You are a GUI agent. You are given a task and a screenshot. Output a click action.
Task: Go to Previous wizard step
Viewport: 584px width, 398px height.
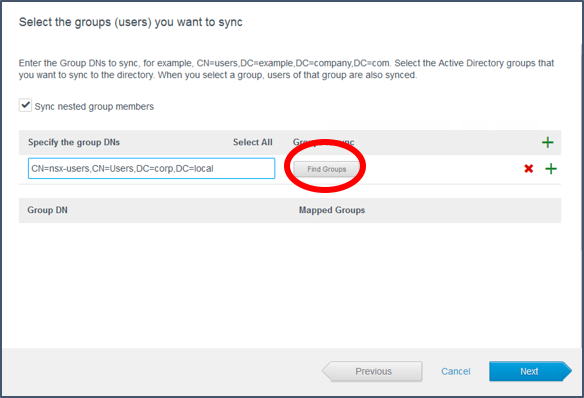pos(372,371)
